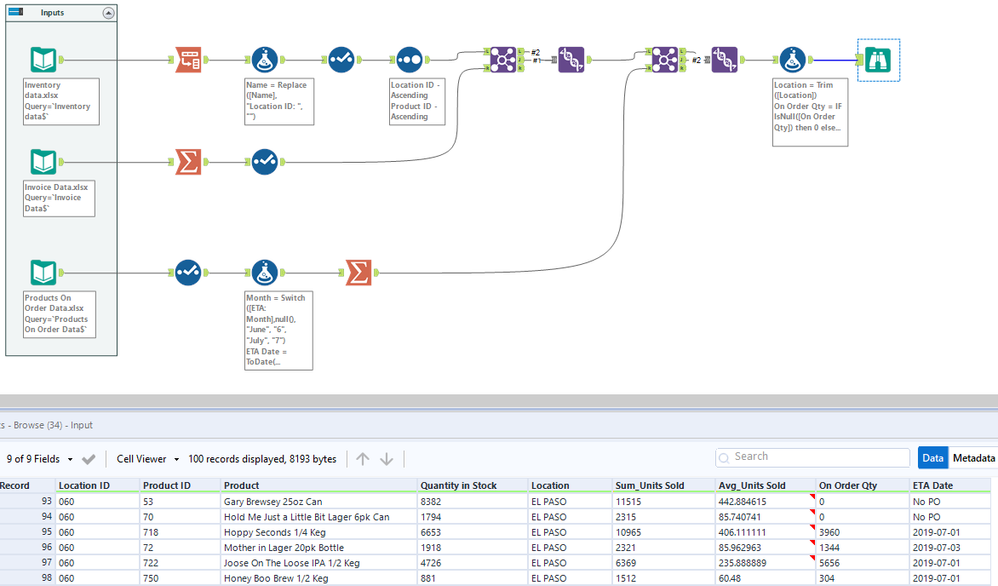Image resolution: width=998 pixels, height=586 pixels.
Task: Click the Joose On The Loose IPA cell
Action: (x=319, y=562)
